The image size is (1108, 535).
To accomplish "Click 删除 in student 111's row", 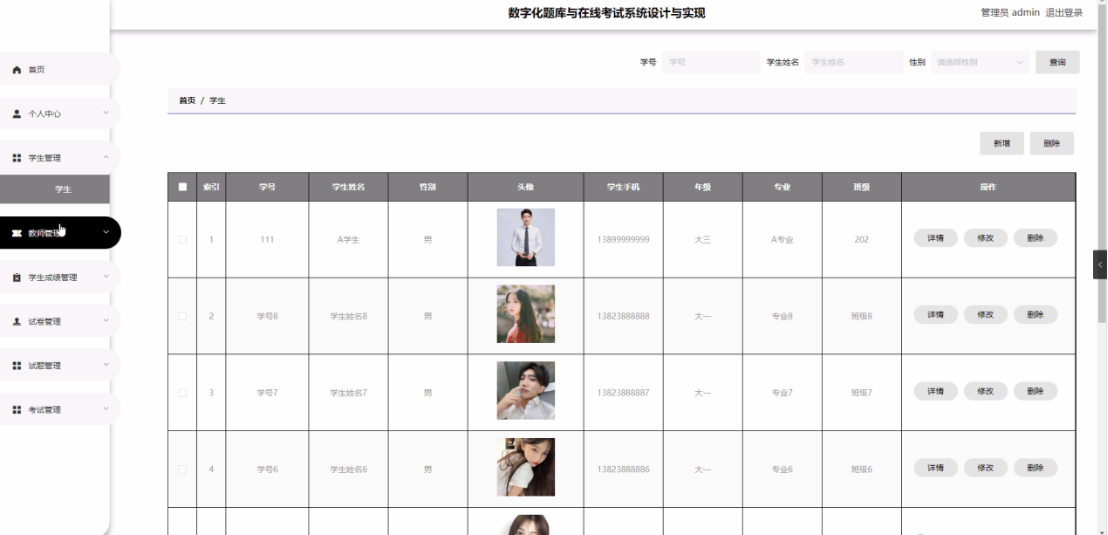I will coord(1035,238).
